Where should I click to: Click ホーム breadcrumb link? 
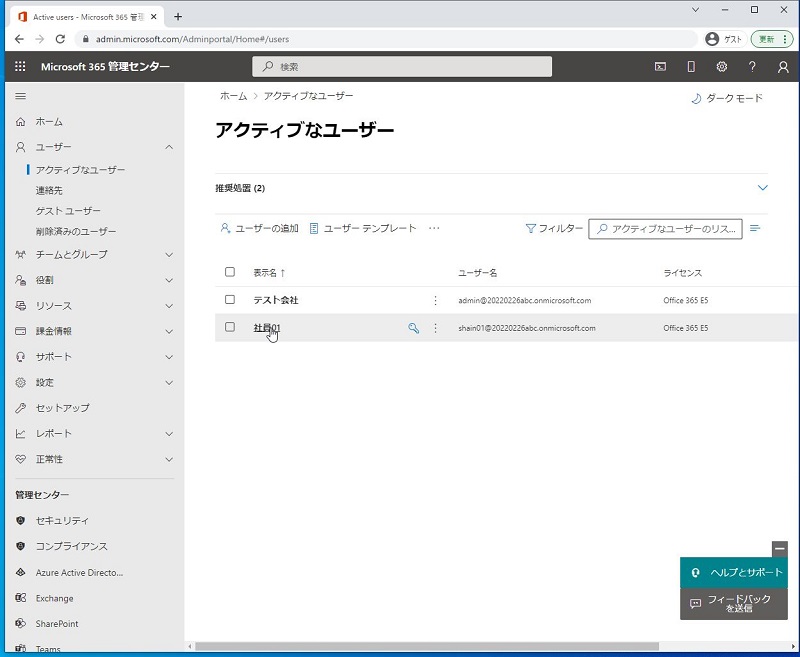click(233, 96)
